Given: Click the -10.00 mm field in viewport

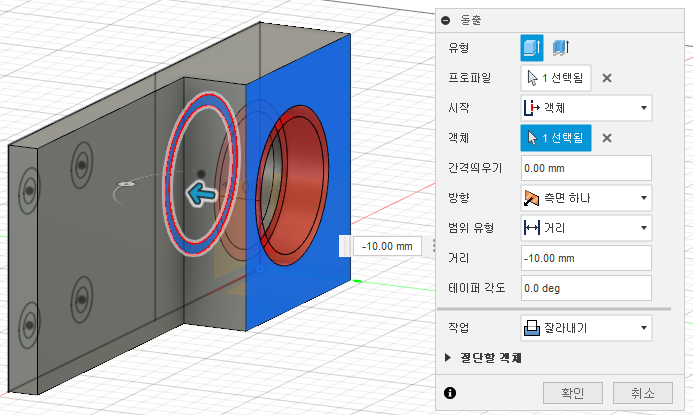Looking at the screenshot, I should 387,246.
